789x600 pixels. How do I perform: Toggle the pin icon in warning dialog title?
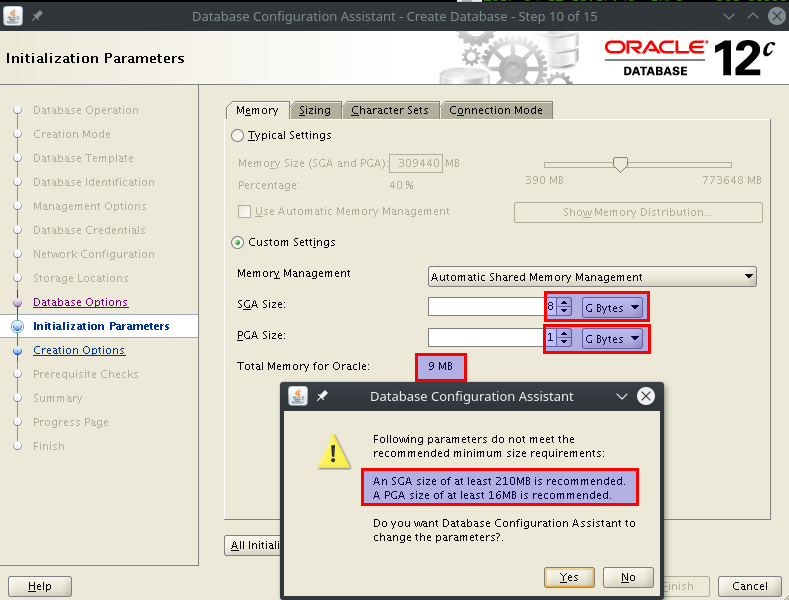pyautogui.click(x=322, y=396)
